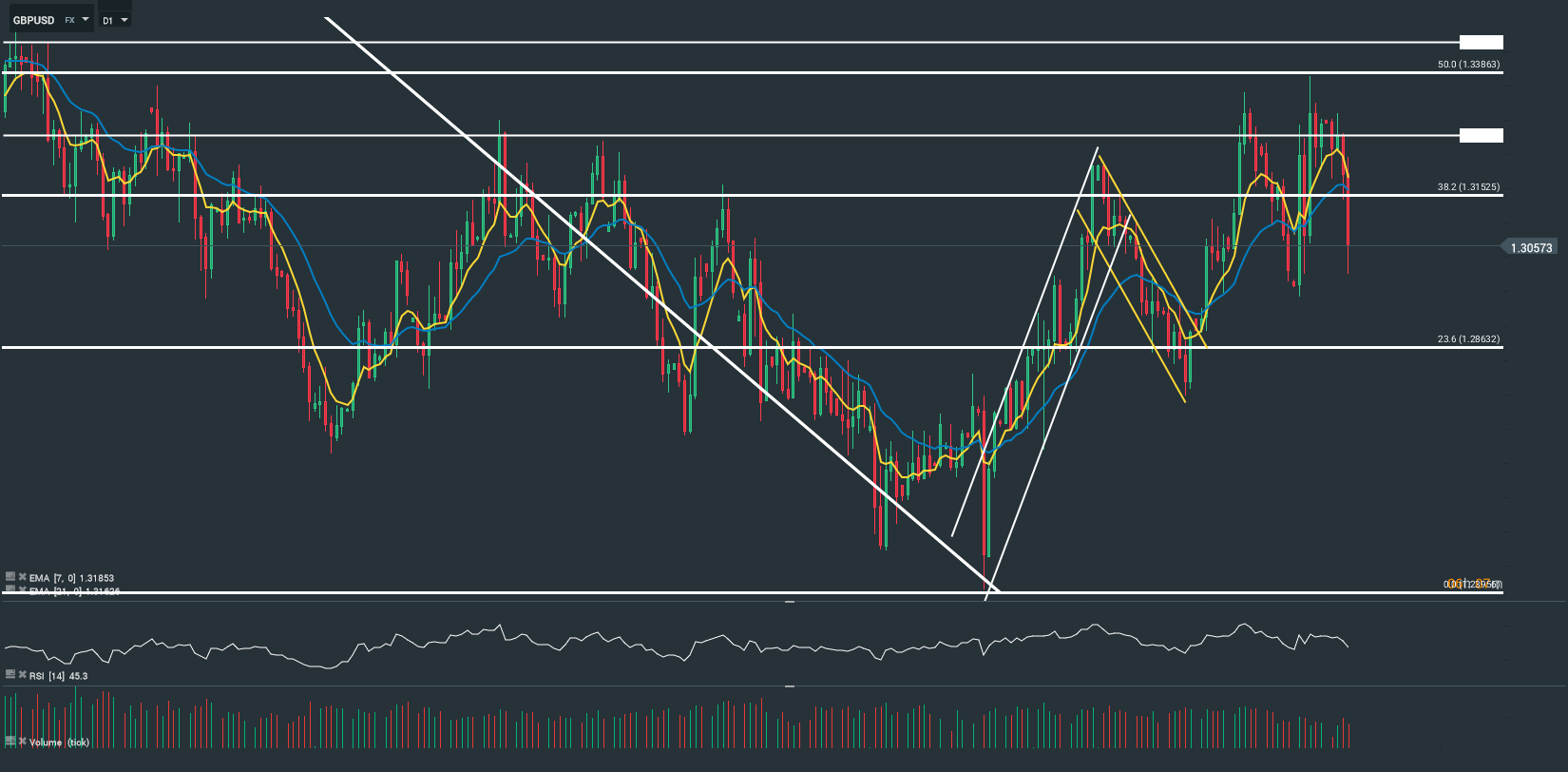Open the GBPUSD symbol dropdown arrow
The image size is (1568, 772).
pos(86,19)
